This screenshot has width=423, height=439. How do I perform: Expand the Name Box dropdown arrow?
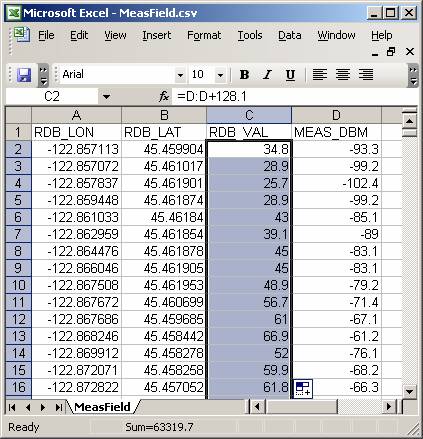[106, 97]
